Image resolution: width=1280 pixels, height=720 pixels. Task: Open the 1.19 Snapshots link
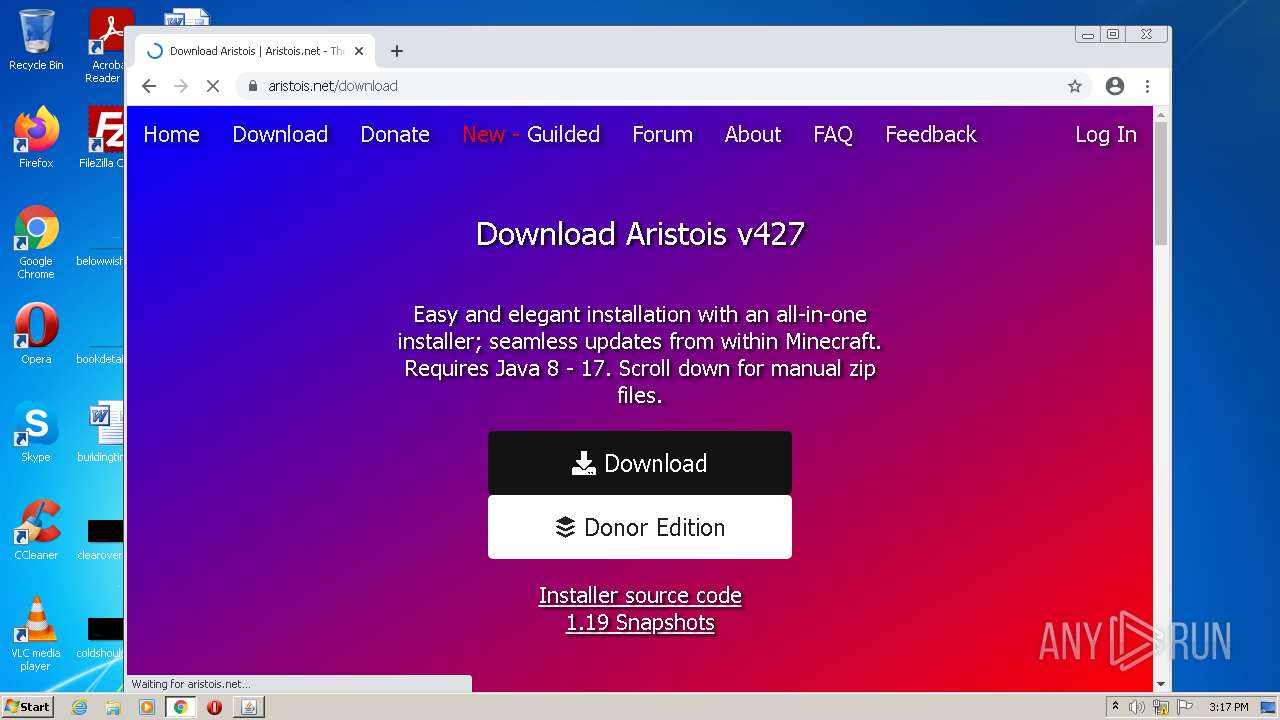click(640, 622)
